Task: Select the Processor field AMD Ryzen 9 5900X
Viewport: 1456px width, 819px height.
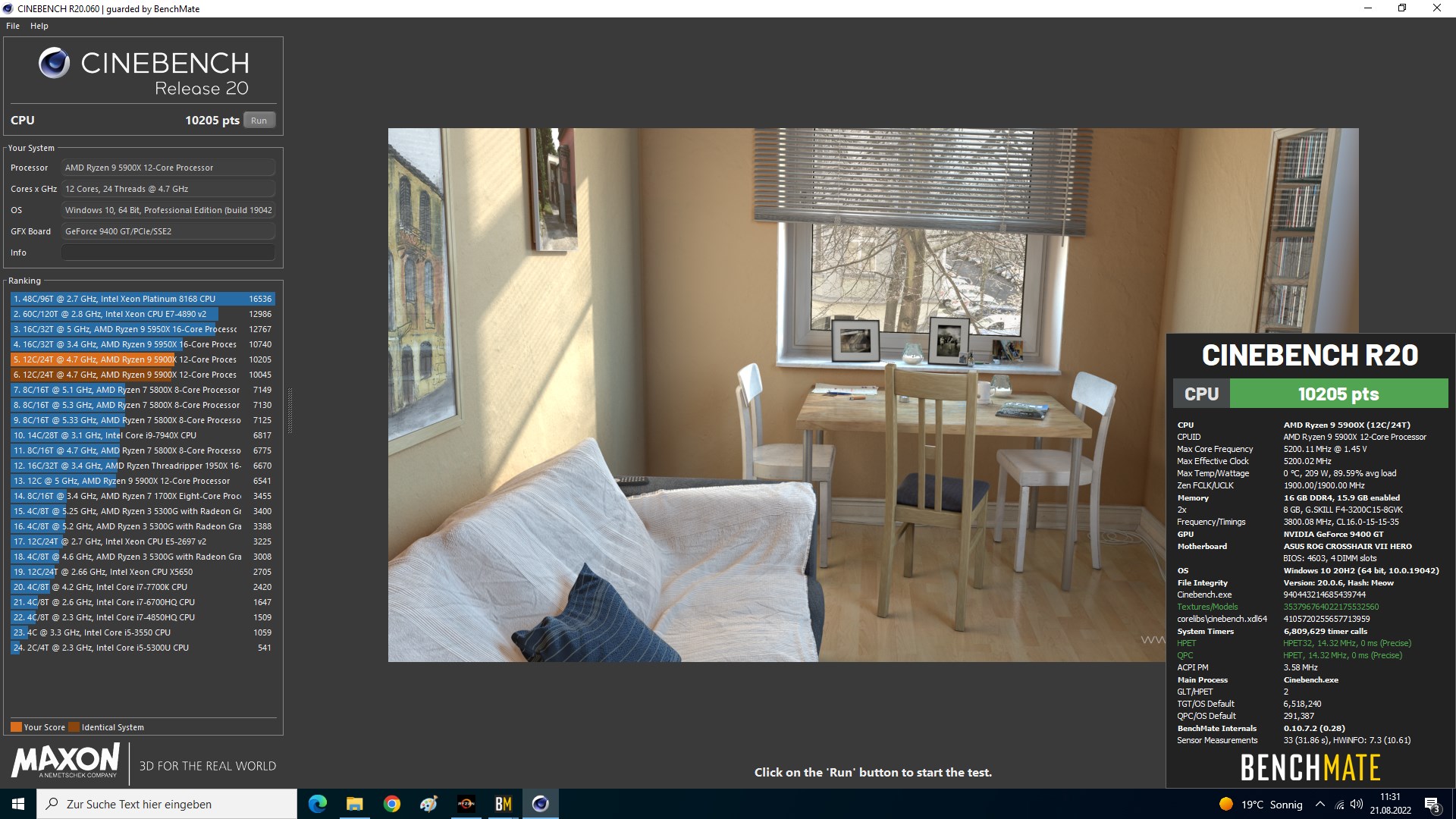Action: coord(168,168)
